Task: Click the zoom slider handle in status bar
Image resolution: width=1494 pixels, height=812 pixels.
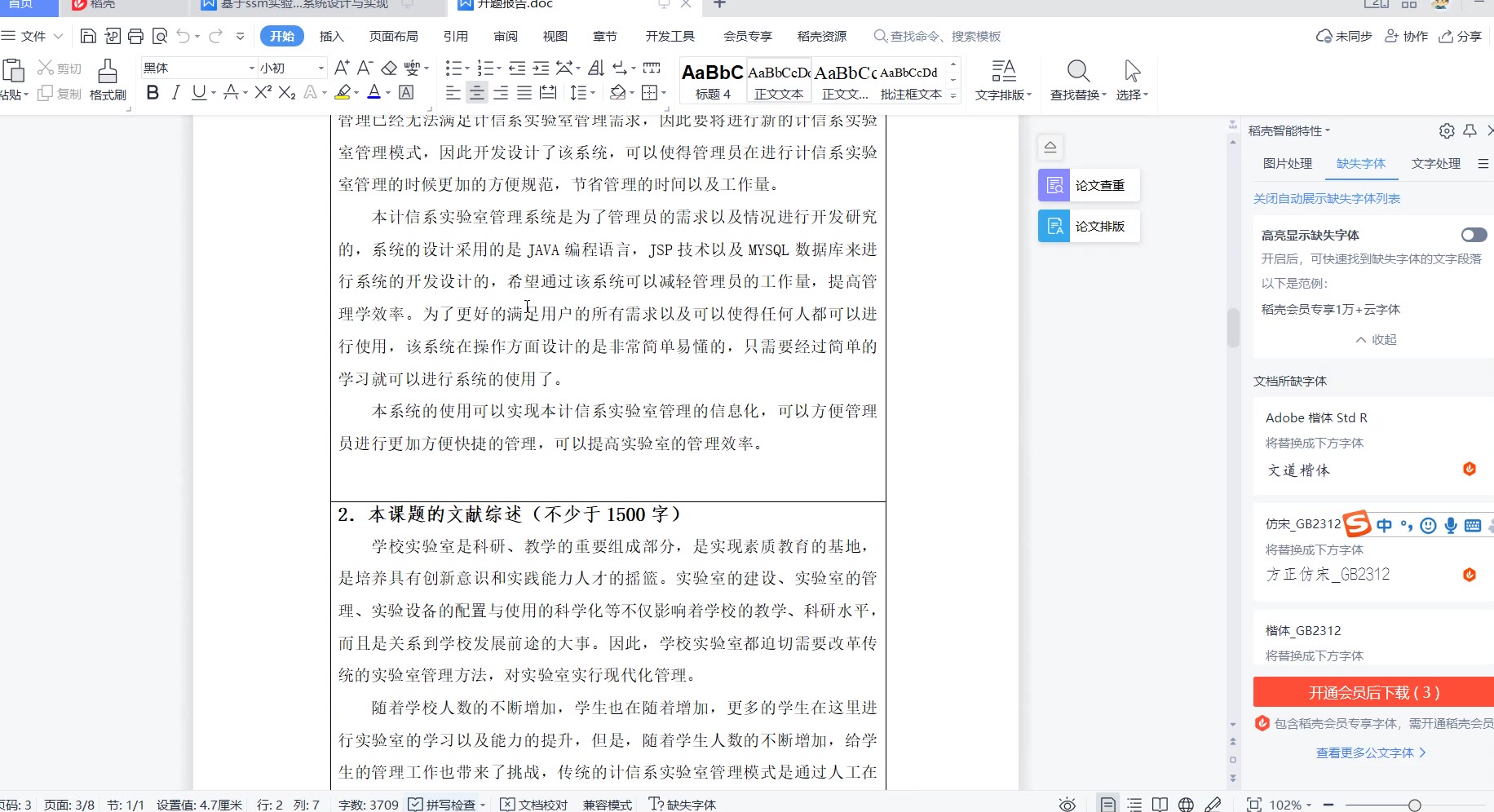Action: pos(1415,805)
